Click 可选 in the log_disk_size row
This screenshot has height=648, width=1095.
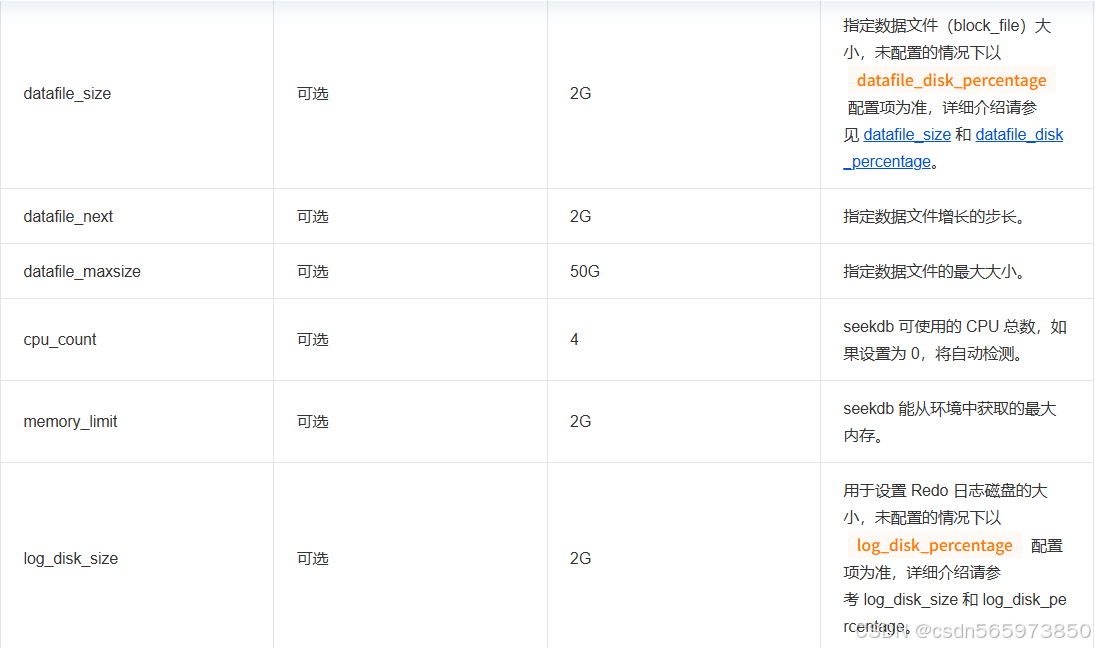313,558
